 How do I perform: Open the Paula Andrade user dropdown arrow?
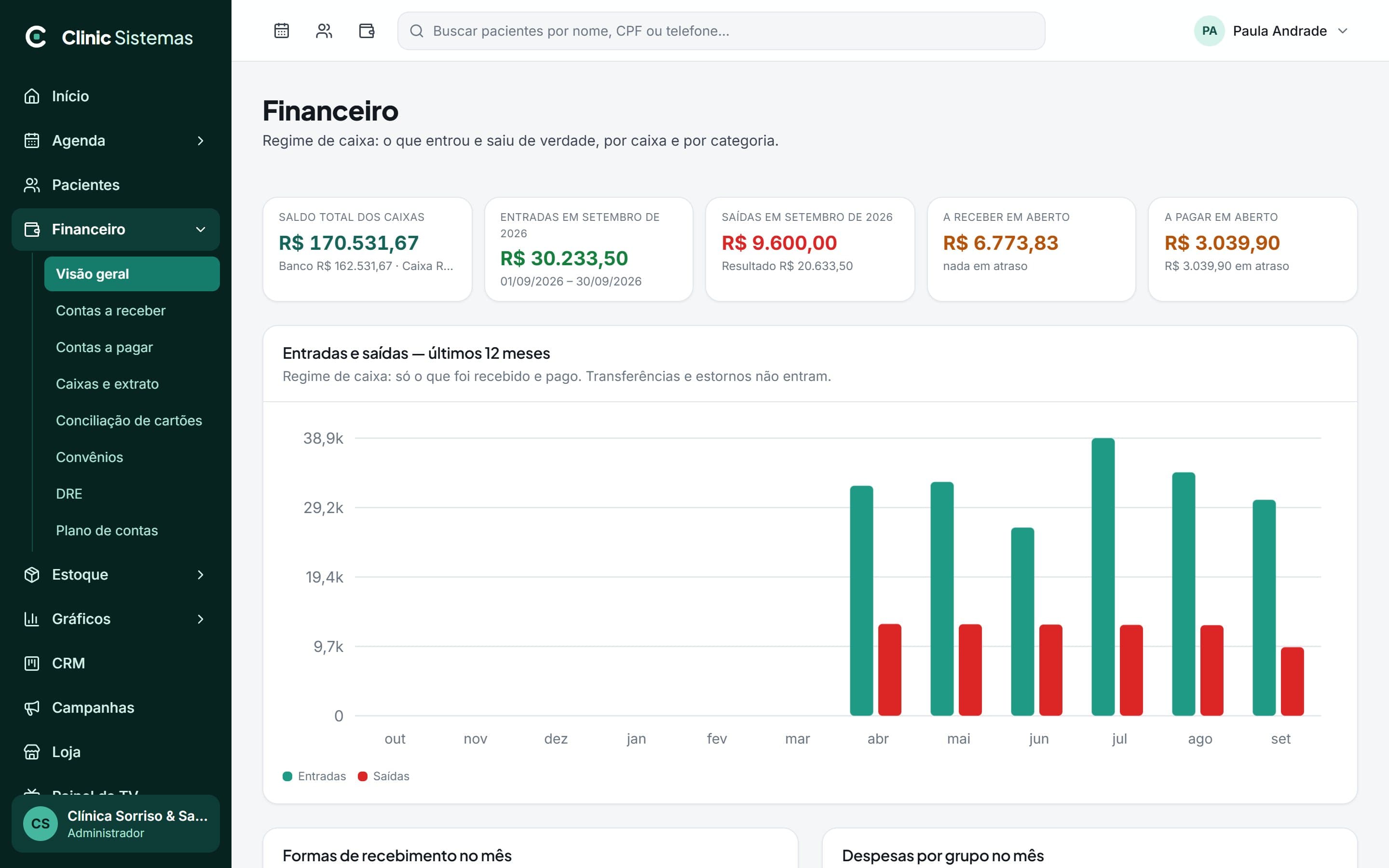1343,31
